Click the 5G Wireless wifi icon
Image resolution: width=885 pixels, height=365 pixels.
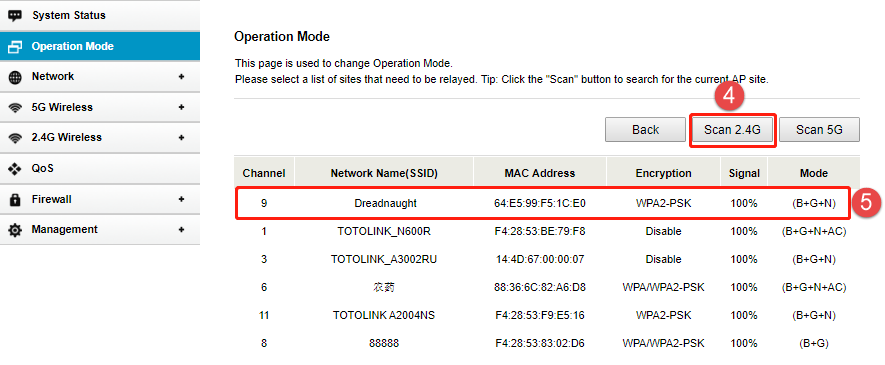click(15, 108)
